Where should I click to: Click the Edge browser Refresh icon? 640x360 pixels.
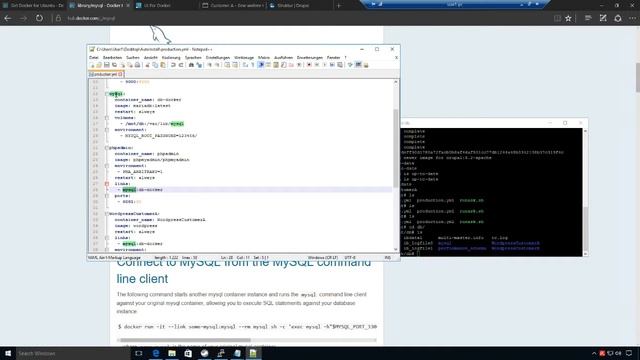coord(39,18)
